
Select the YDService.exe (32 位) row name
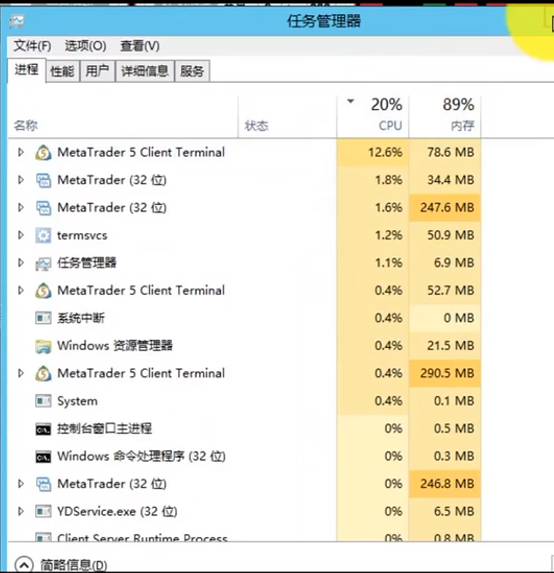tap(117, 512)
